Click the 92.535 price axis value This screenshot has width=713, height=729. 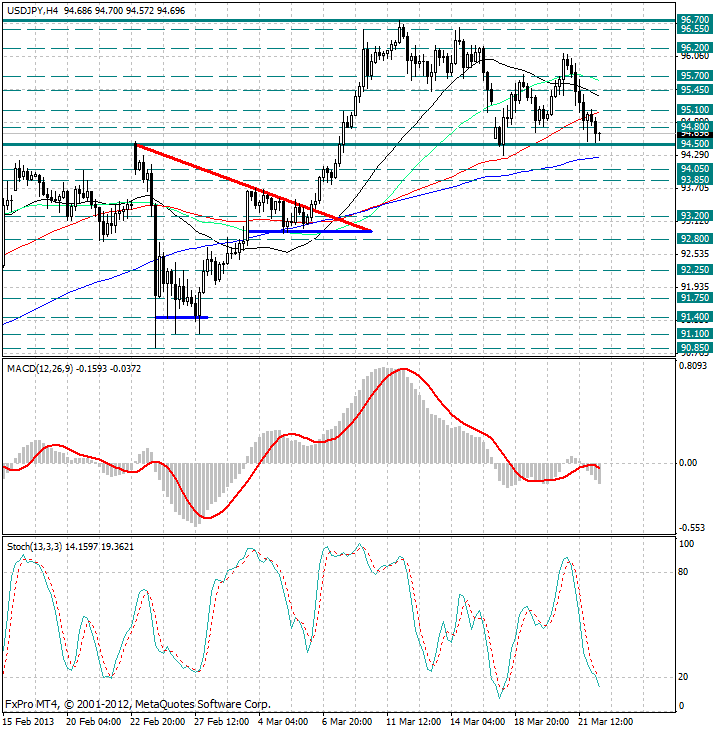(695, 254)
